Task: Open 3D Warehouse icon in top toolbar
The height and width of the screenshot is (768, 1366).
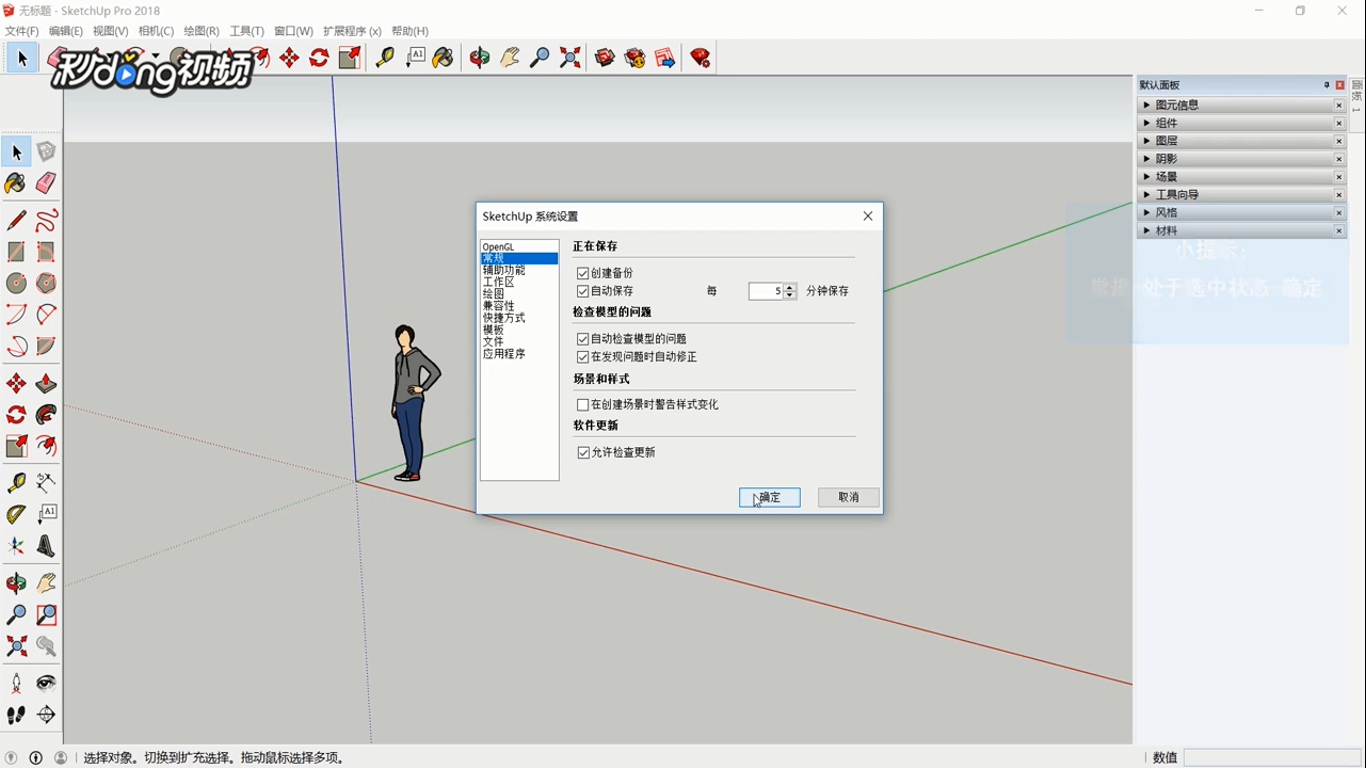Action: click(x=605, y=58)
